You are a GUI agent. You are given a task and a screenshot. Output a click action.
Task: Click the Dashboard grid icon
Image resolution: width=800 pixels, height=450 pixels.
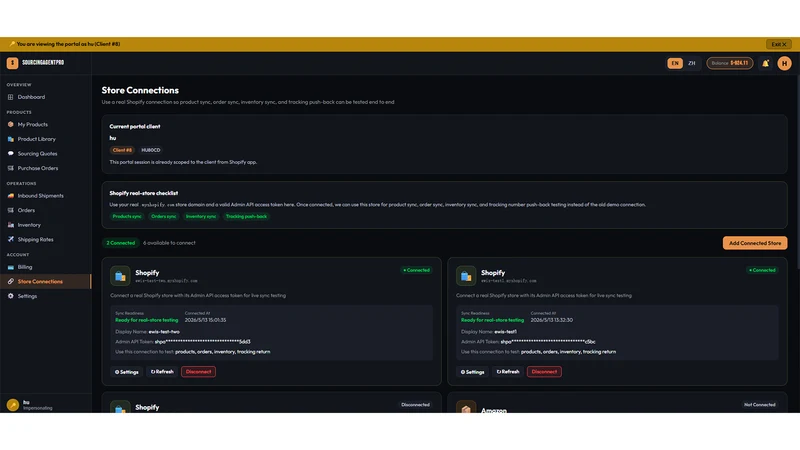tap(11, 97)
